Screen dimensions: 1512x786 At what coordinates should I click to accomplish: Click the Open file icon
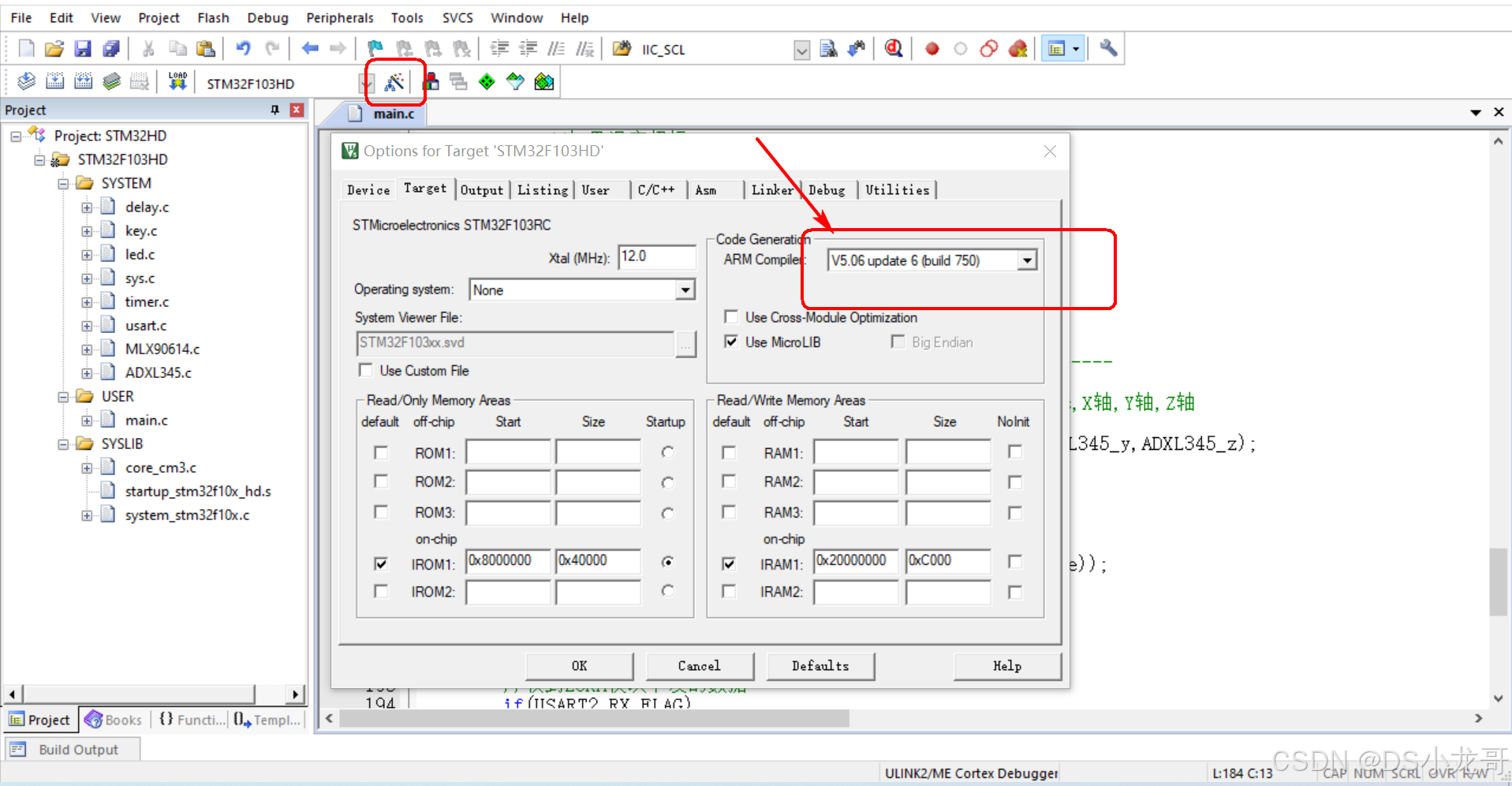(x=54, y=49)
